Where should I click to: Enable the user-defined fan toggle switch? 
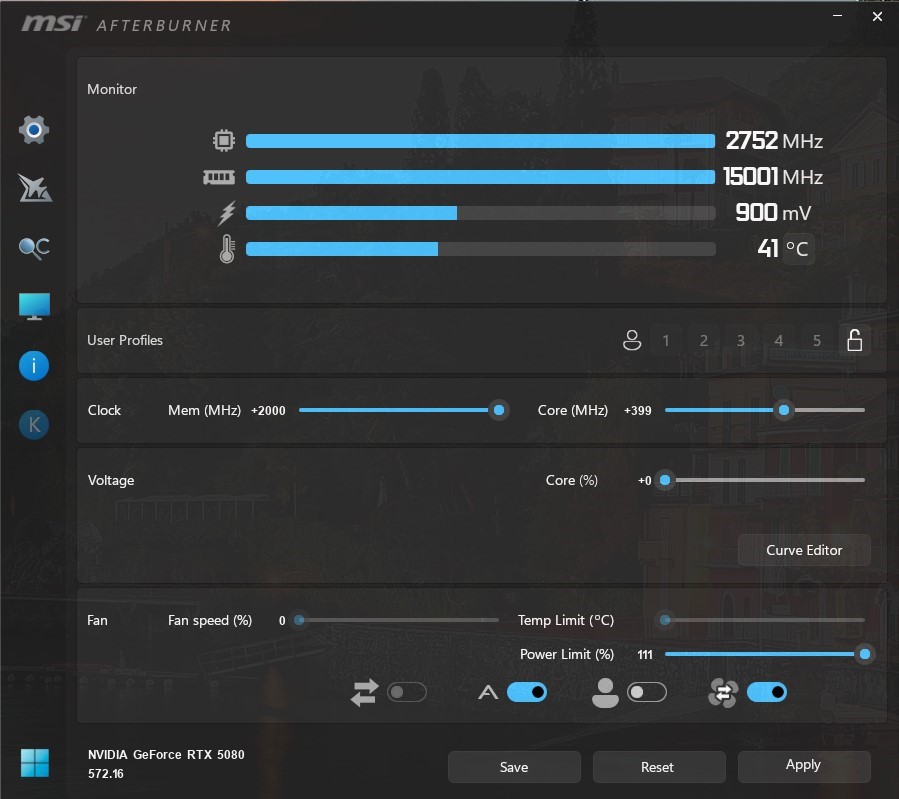[x=647, y=692]
